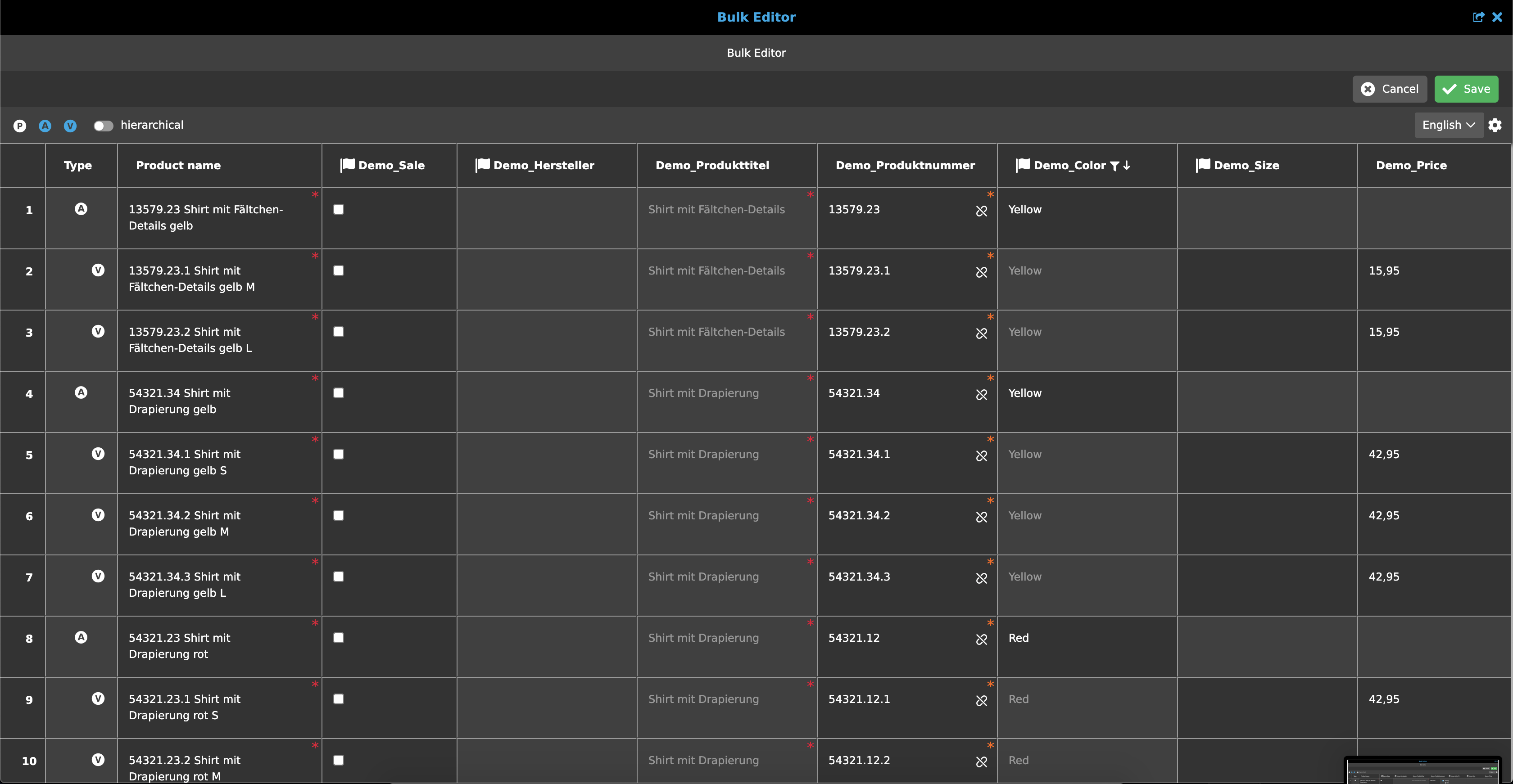
Task: Click the flag icon on Demo_Sale column header
Action: pyautogui.click(x=348, y=165)
